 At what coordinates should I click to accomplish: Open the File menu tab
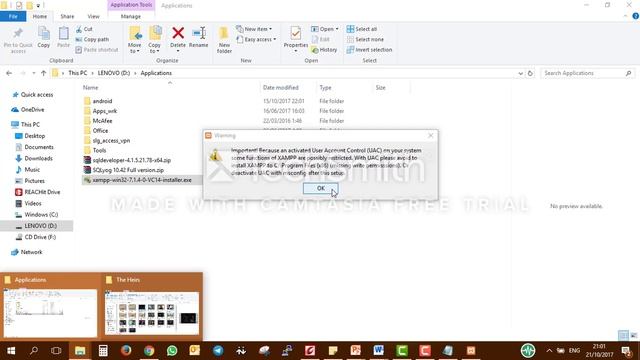[13, 16]
